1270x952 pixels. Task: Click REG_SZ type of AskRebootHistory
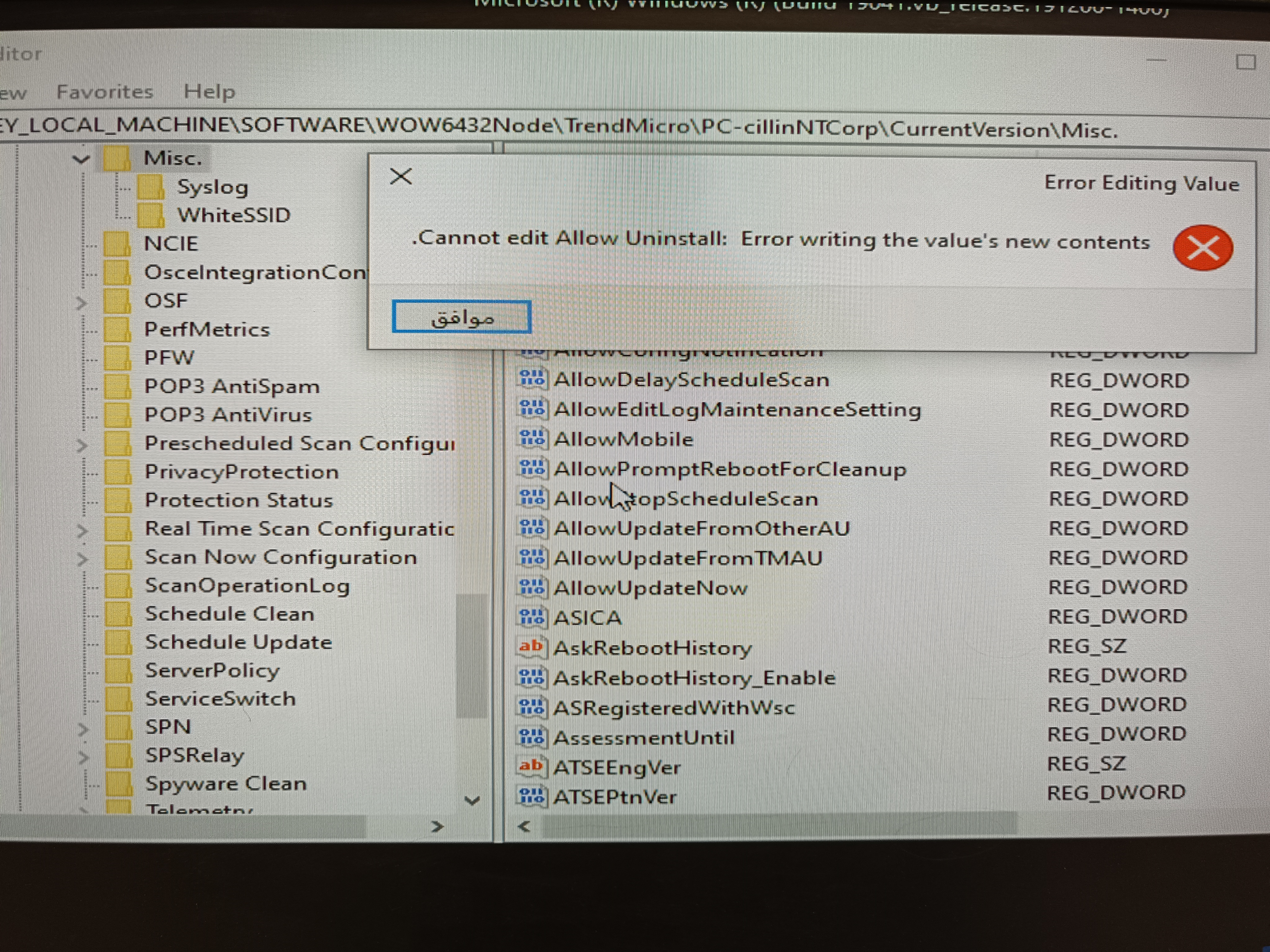click(1087, 646)
